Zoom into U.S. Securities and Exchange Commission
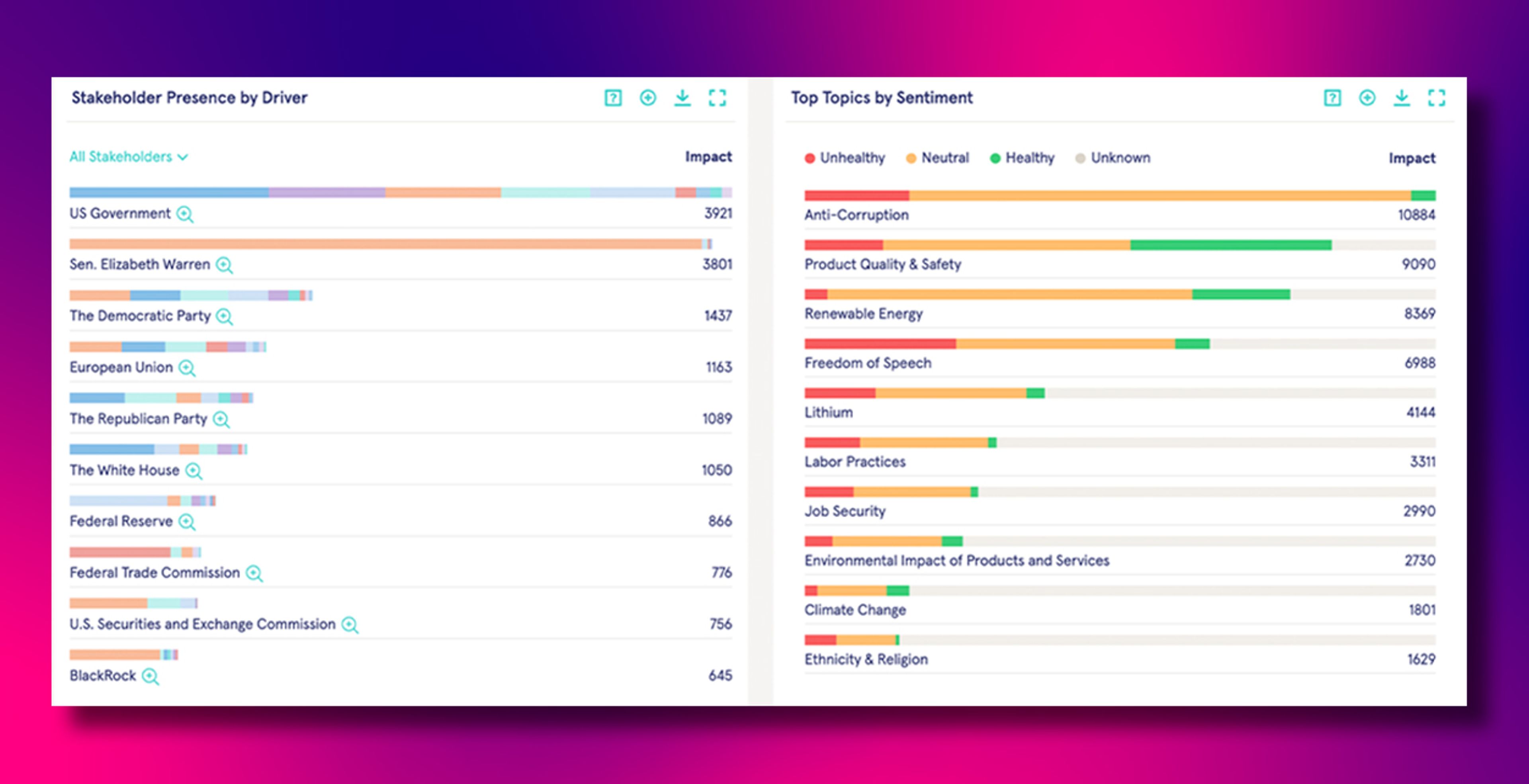 pyautogui.click(x=350, y=625)
